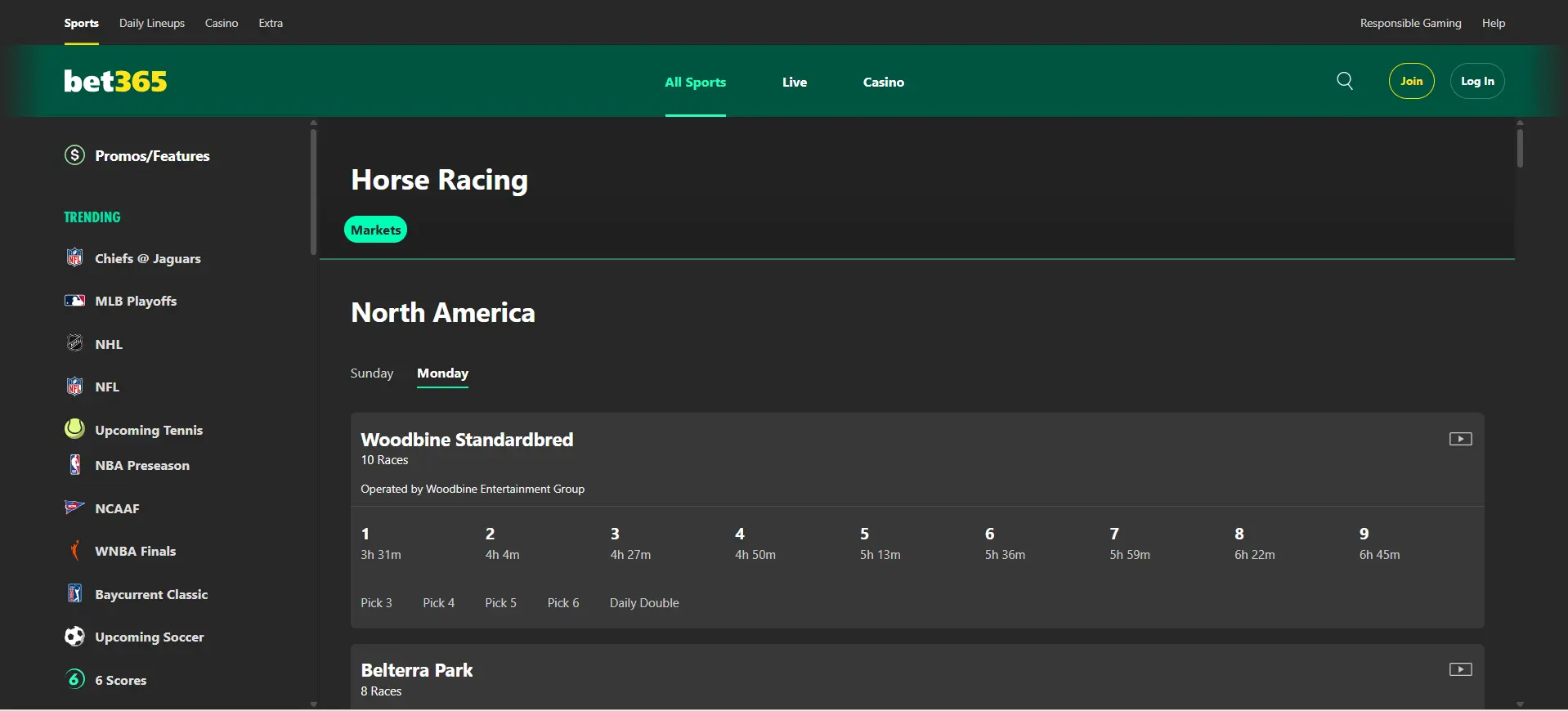Open the Live section in header
This screenshot has width=1568, height=711.
794,82
